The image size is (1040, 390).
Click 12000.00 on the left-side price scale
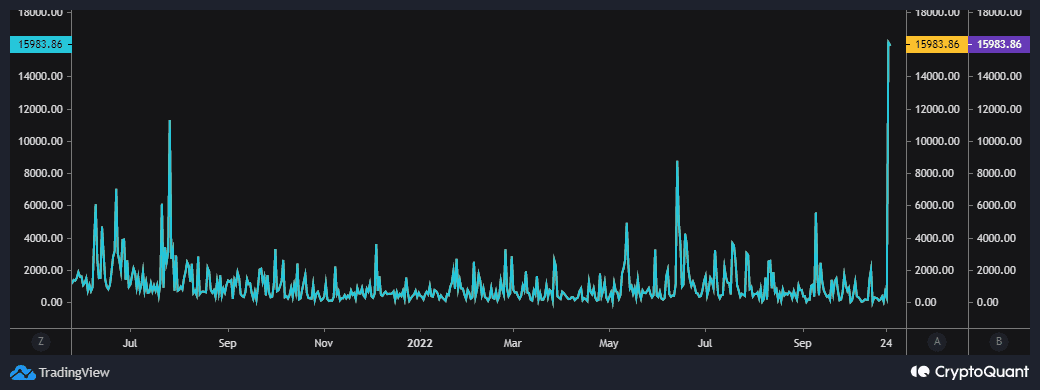[x=40, y=109]
